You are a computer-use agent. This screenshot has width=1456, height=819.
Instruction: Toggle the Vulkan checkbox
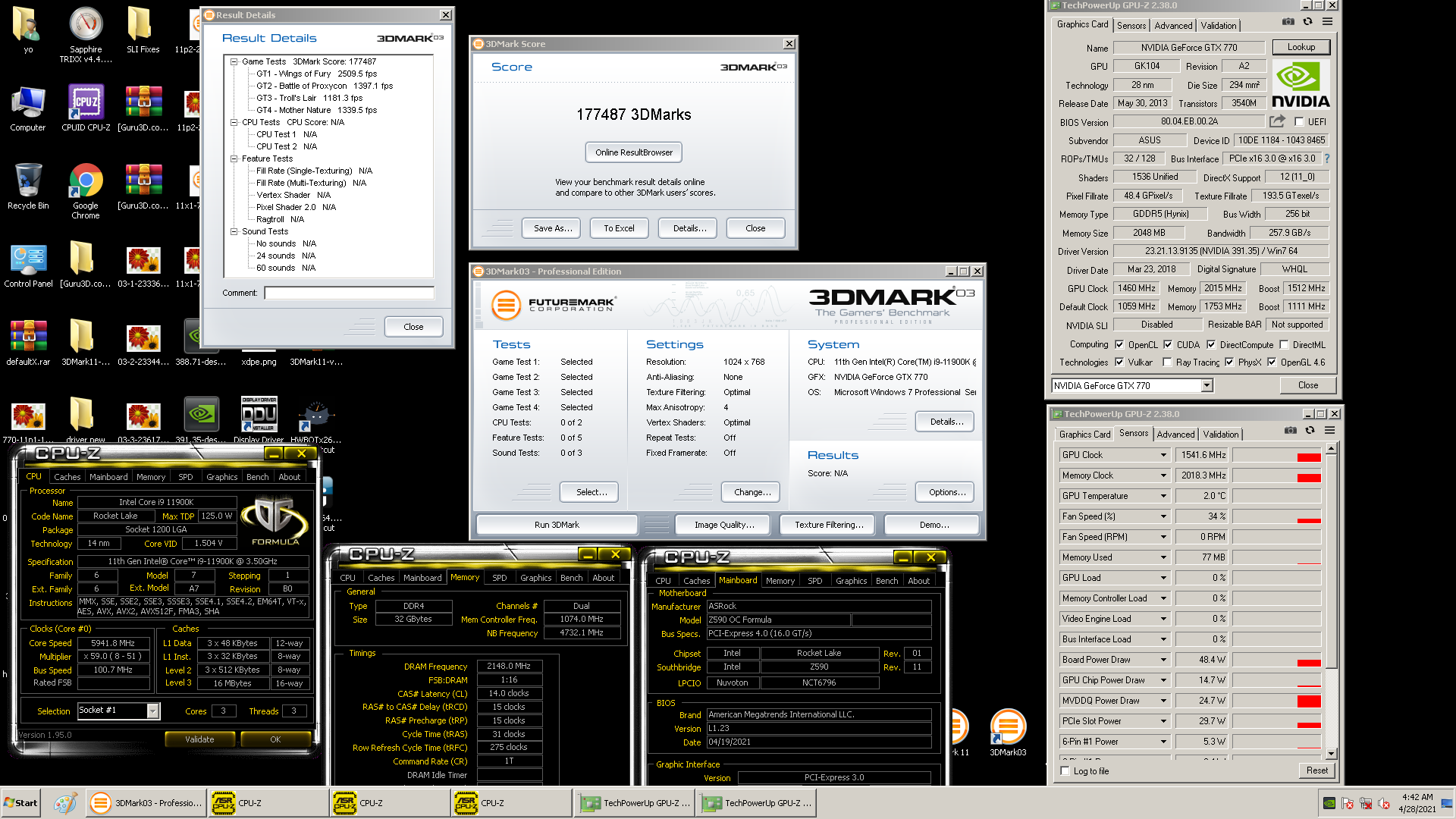1119,362
